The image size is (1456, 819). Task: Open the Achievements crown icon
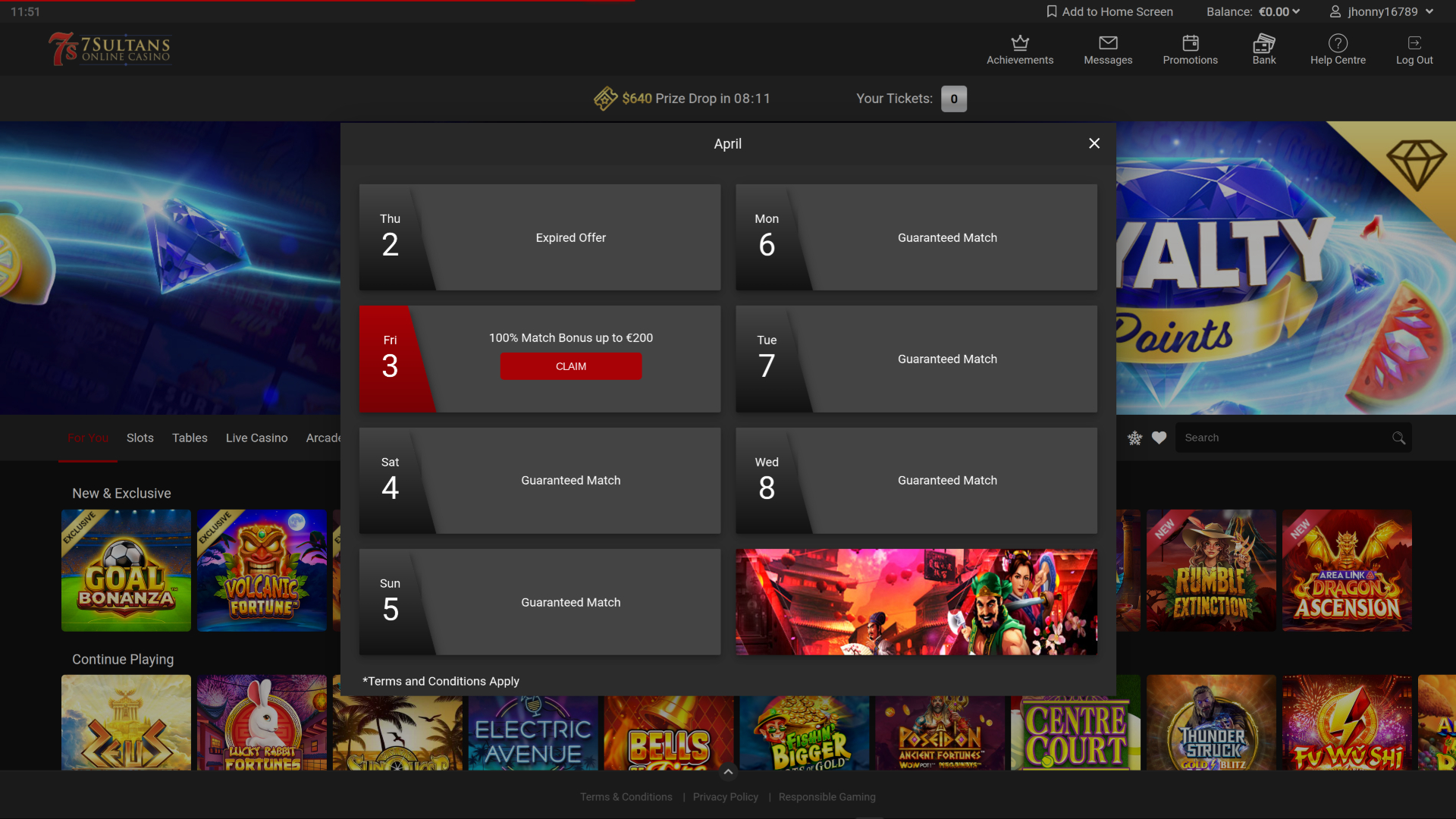1020,42
